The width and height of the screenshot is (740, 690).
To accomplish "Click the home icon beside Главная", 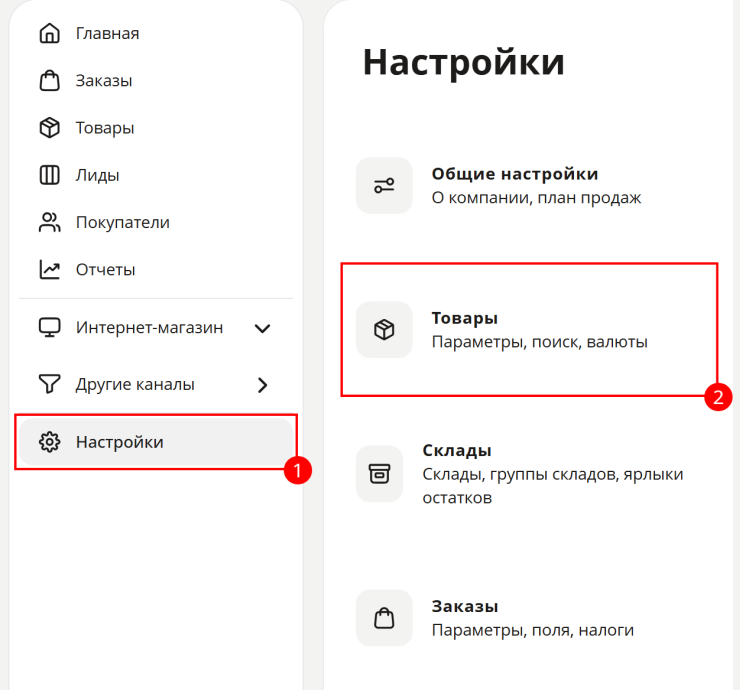I will pos(50,34).
